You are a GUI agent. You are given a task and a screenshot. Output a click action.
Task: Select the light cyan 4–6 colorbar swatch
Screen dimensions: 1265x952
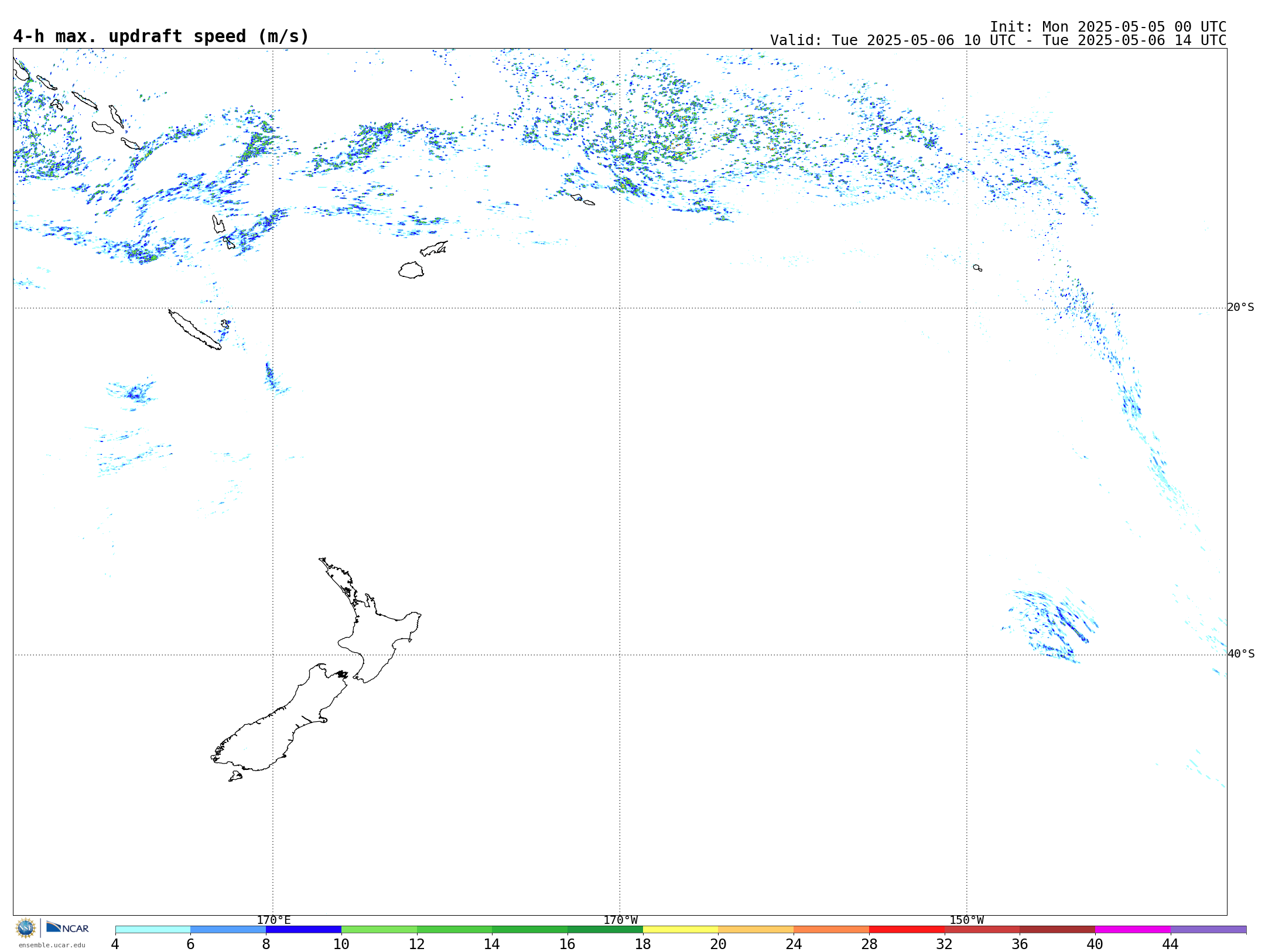click(153, 930)
